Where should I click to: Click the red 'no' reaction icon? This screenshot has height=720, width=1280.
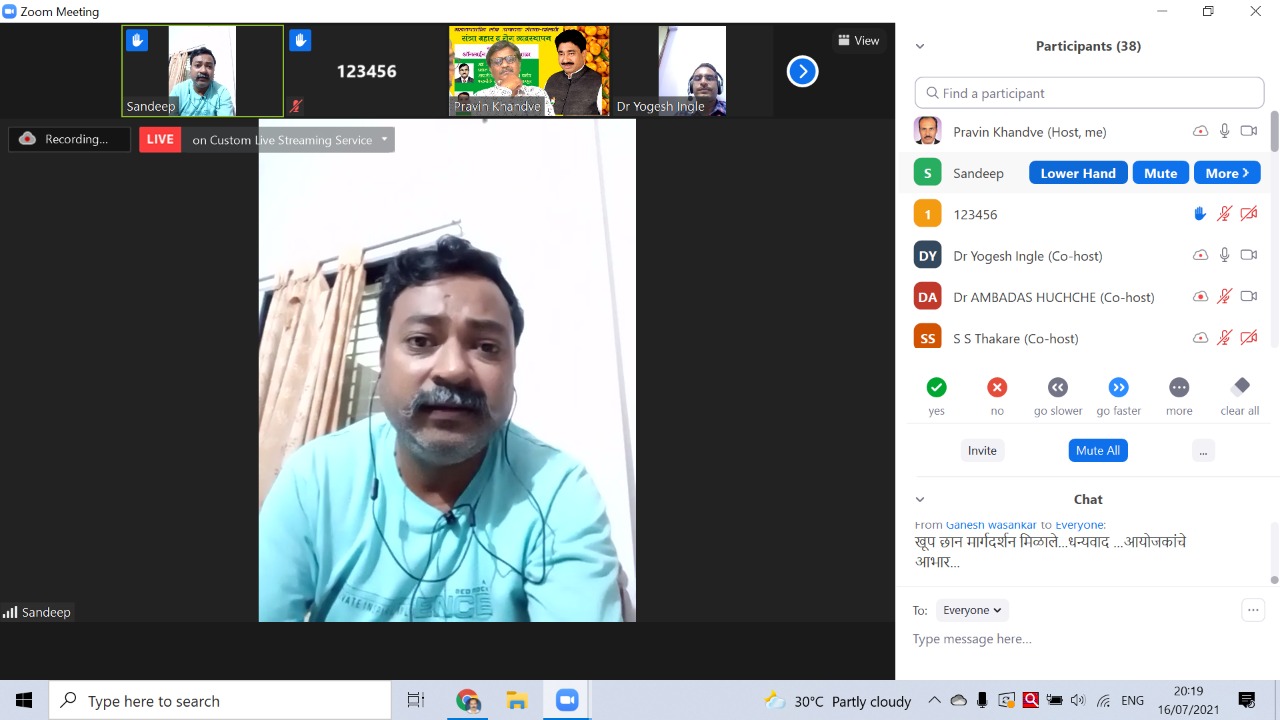click(x=997, y=388)
